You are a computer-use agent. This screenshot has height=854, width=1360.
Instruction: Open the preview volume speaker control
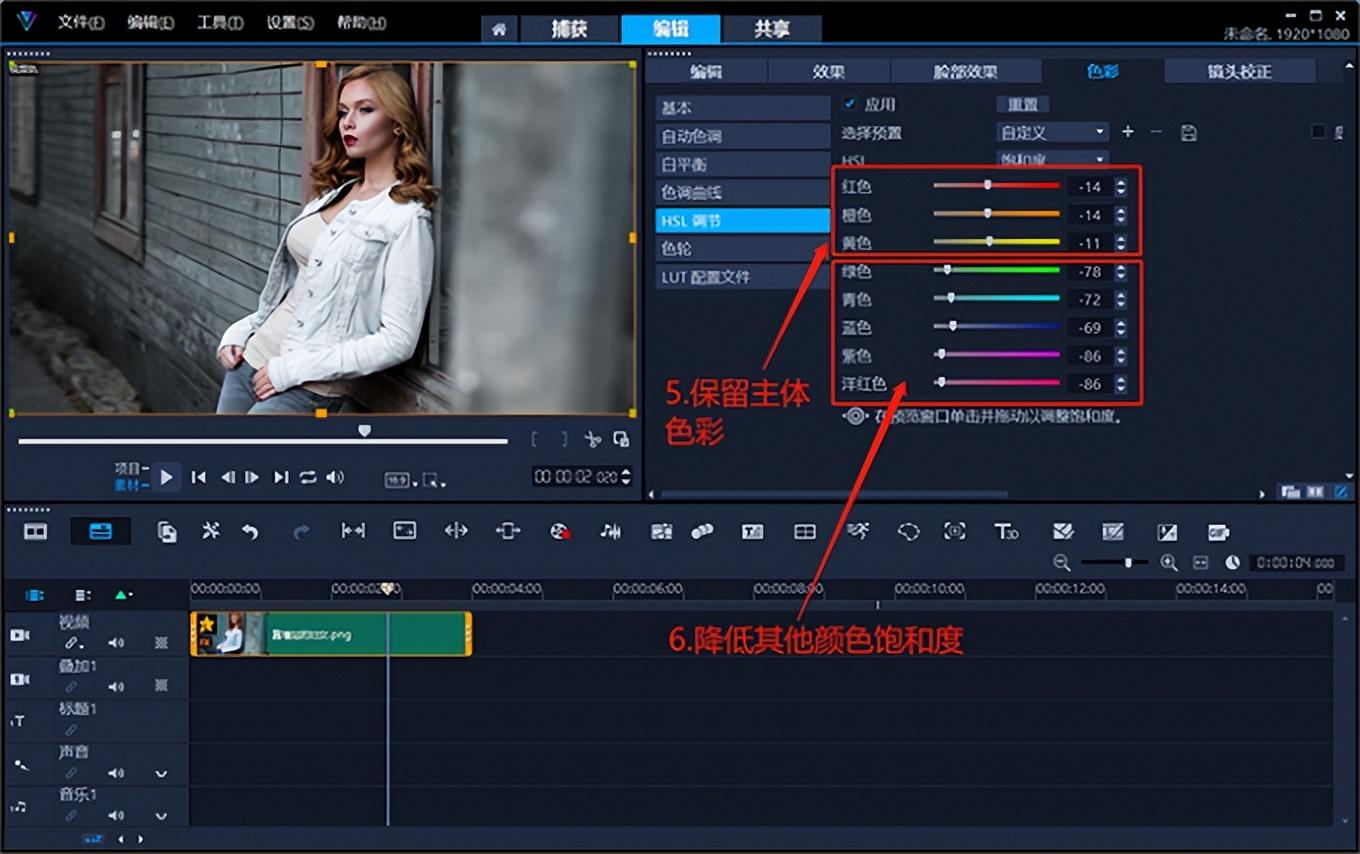click(x=335, y=478)
